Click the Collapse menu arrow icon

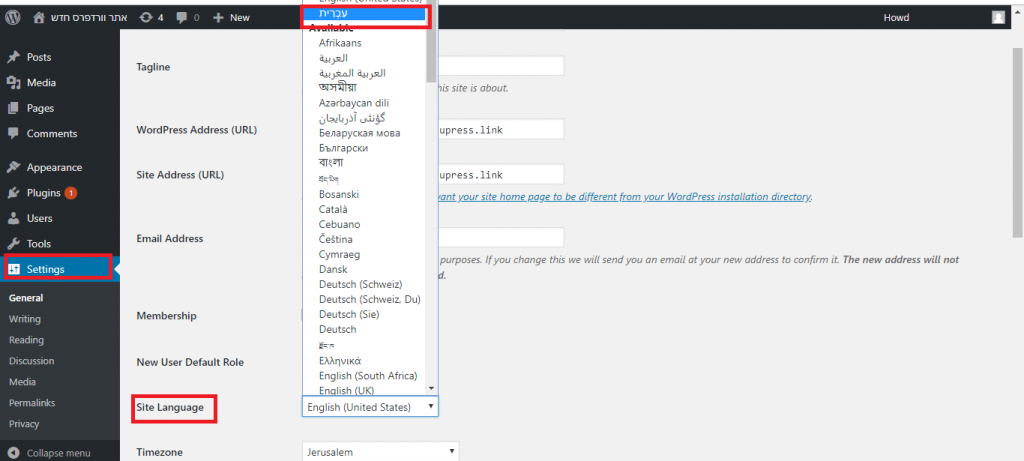[x=14, y=453]
